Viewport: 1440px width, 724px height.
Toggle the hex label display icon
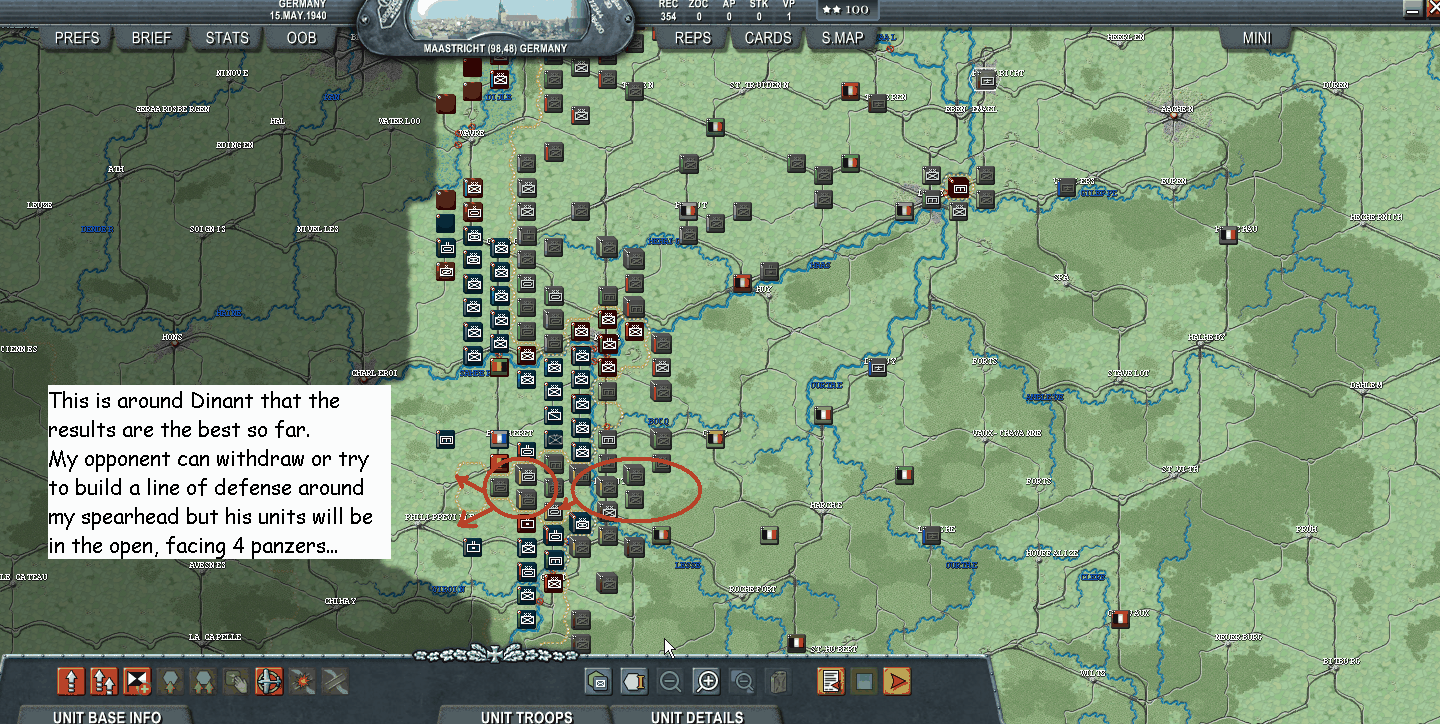tap(634, 682)
